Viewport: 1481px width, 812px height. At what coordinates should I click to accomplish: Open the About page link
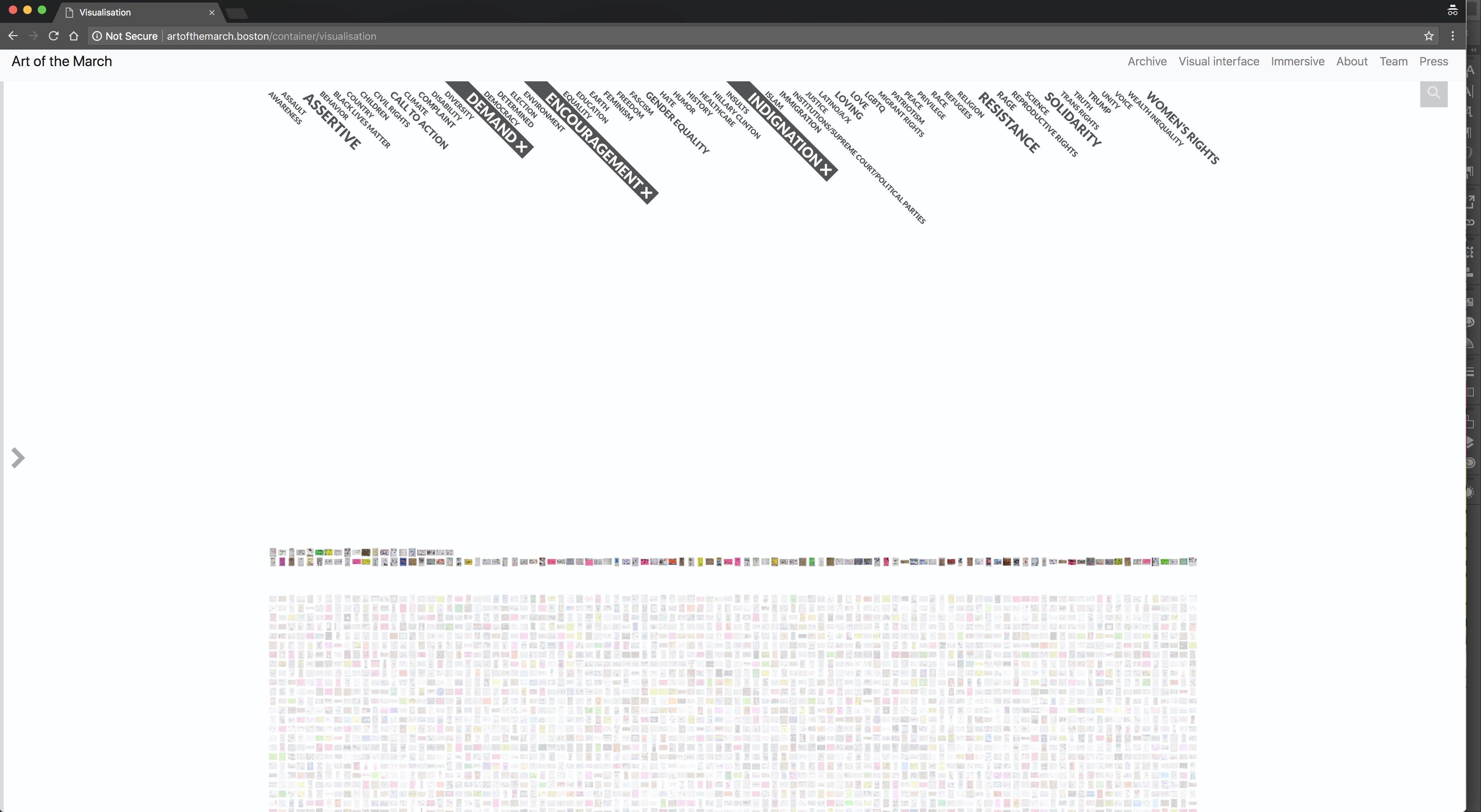click(x=1352, y=61)
